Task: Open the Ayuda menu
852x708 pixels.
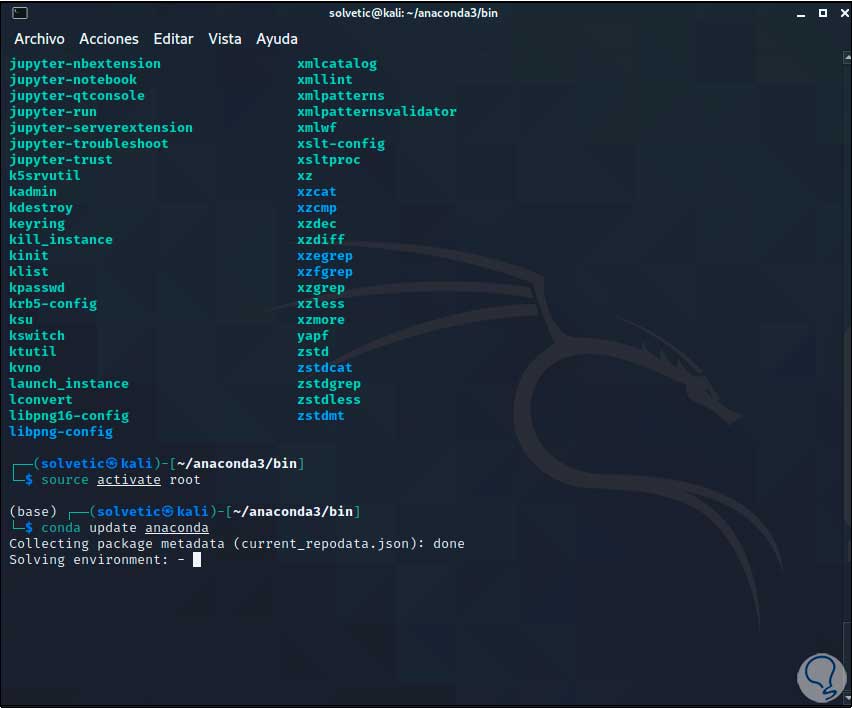Action: 277,39
